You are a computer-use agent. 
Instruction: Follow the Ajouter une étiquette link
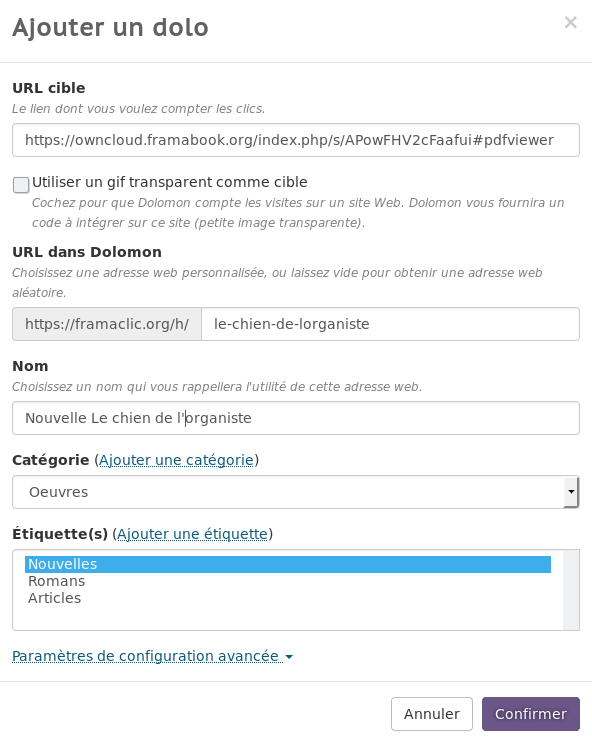coord(192,534)
